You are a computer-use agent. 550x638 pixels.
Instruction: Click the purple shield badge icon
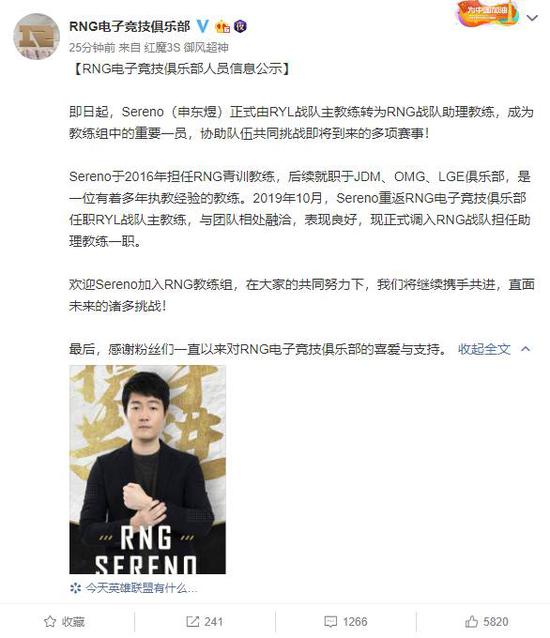click(x=240, y=27)
